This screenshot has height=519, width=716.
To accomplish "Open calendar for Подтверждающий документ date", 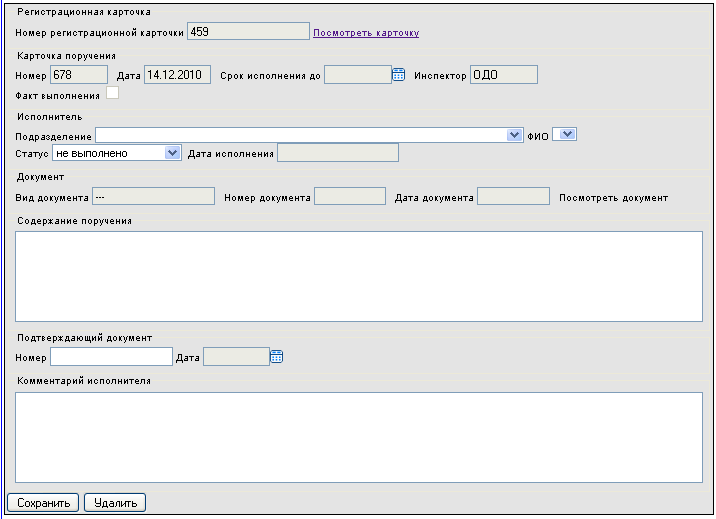I will [277, 356].
